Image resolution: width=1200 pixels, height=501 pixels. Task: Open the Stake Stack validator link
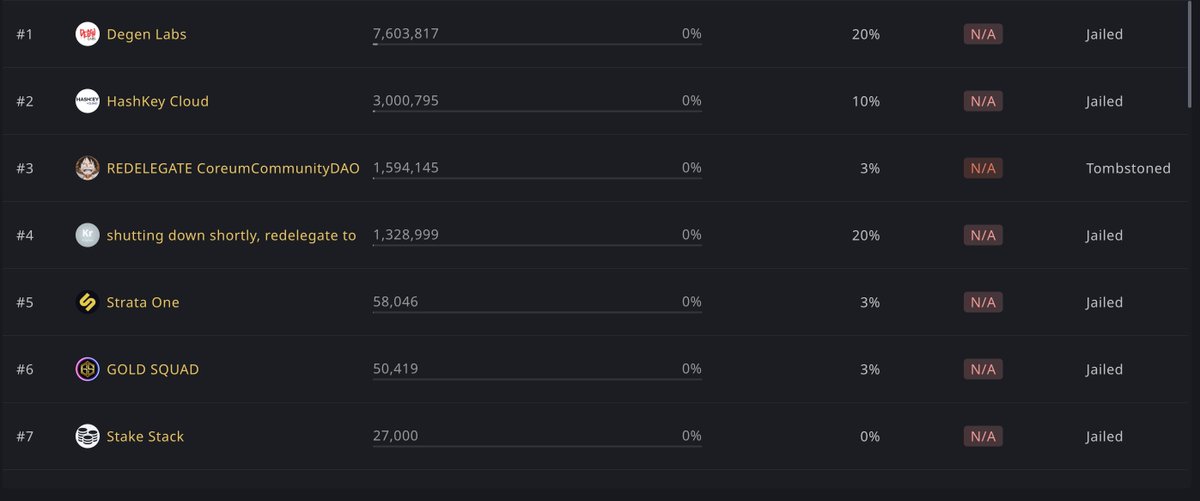[145, 436]
